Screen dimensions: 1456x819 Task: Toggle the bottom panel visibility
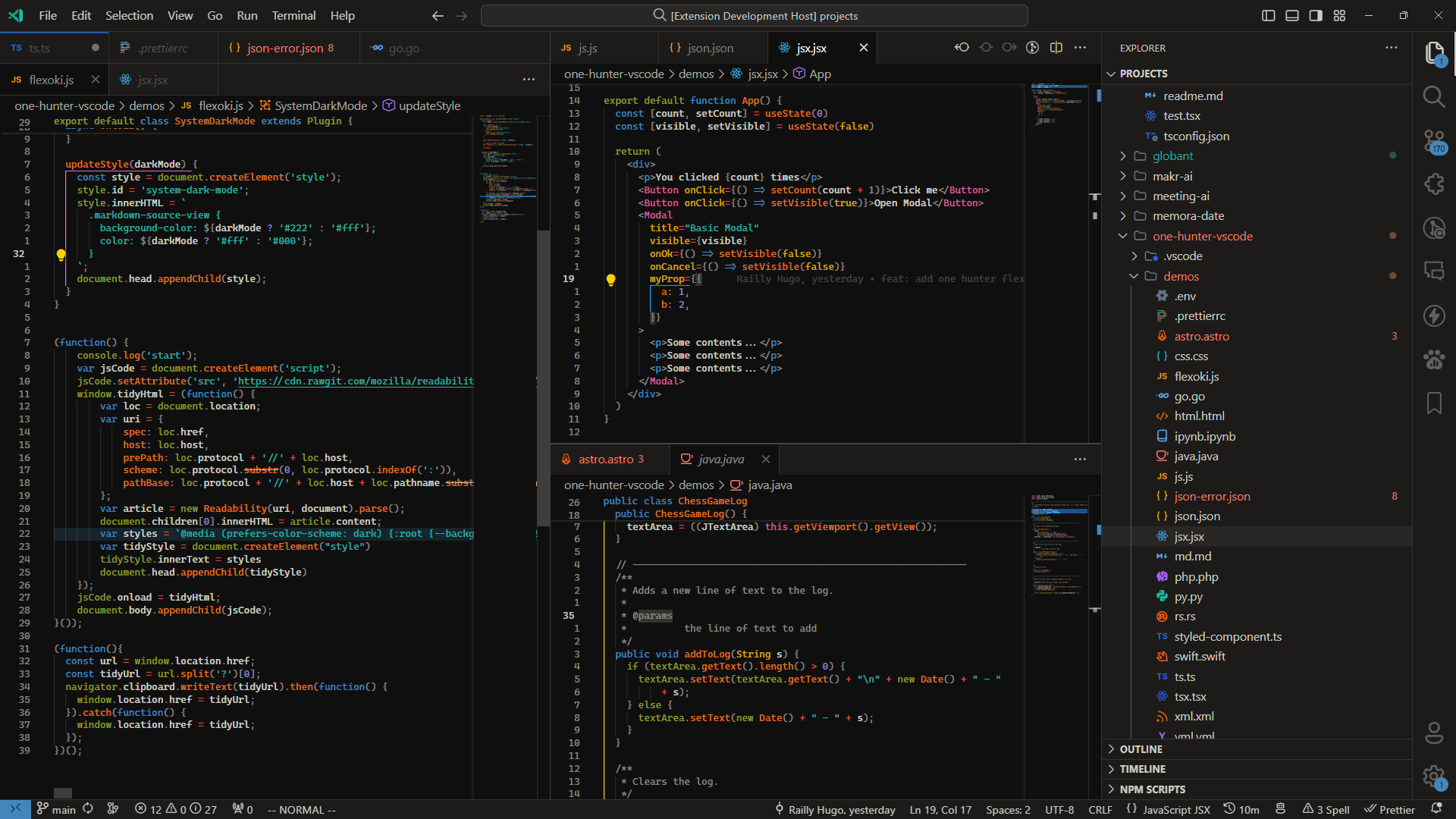(x=1292, y=15)
